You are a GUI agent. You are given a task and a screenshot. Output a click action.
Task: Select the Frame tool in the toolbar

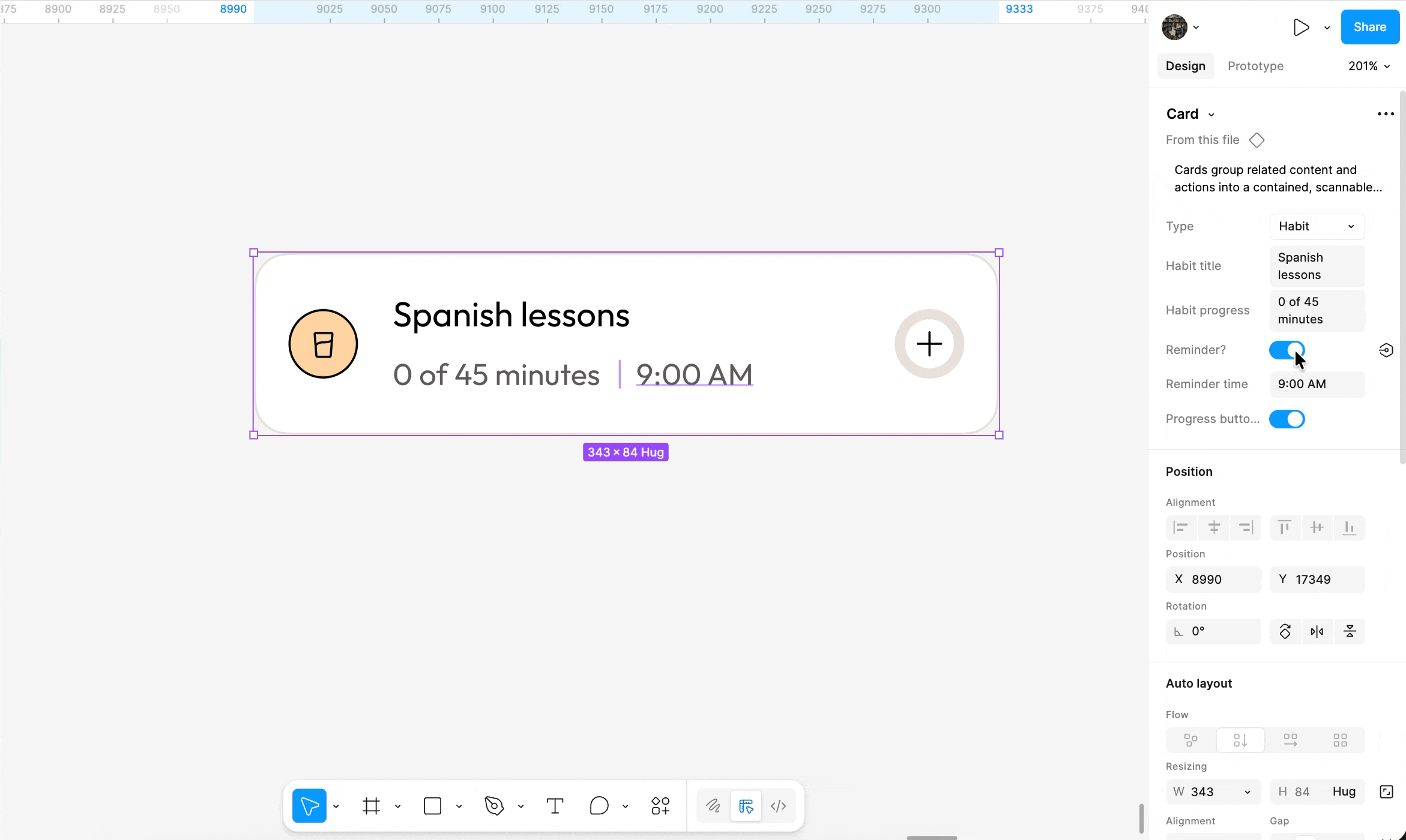pos(371,806)
